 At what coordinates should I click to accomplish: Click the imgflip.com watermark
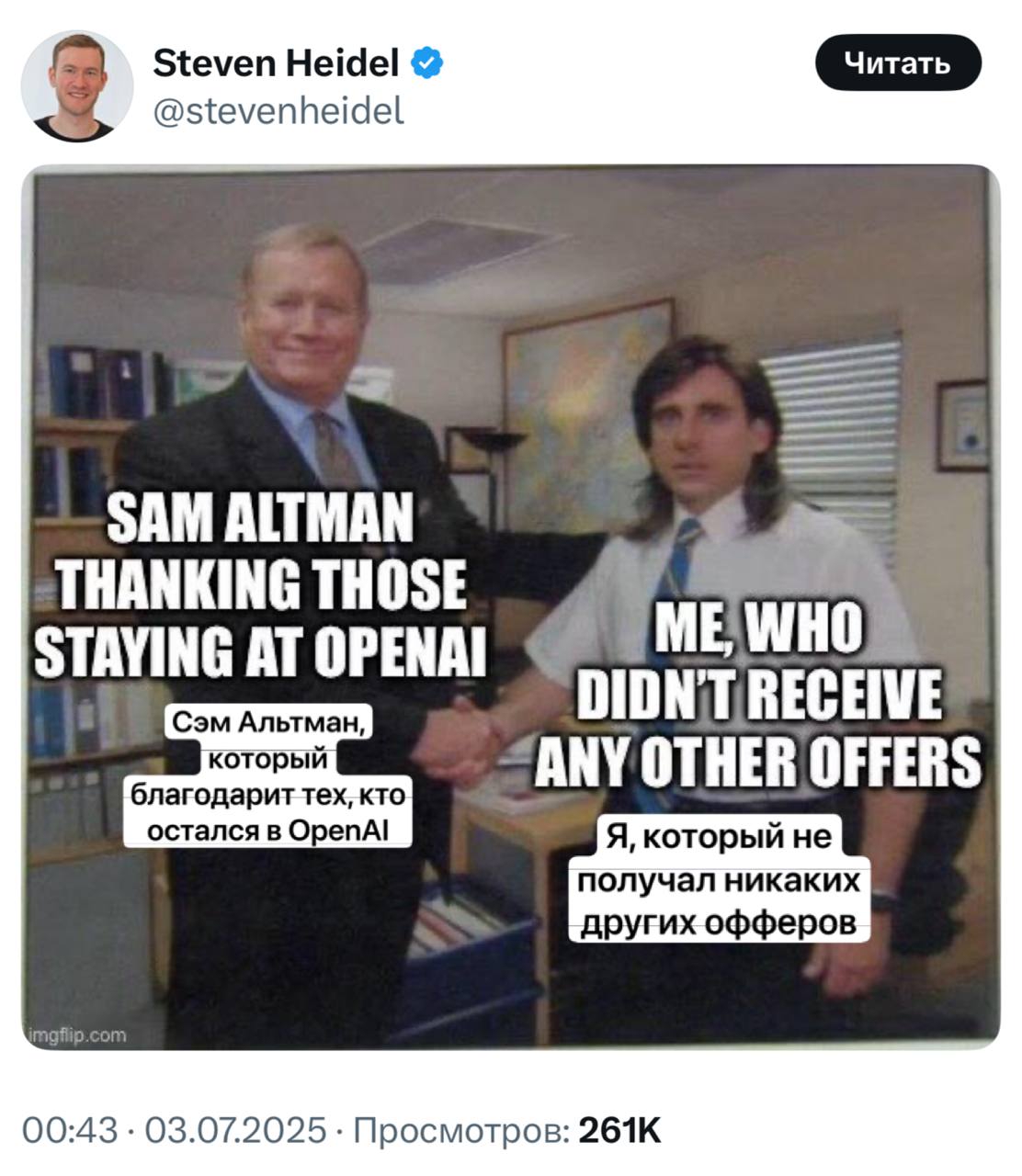75,1035
